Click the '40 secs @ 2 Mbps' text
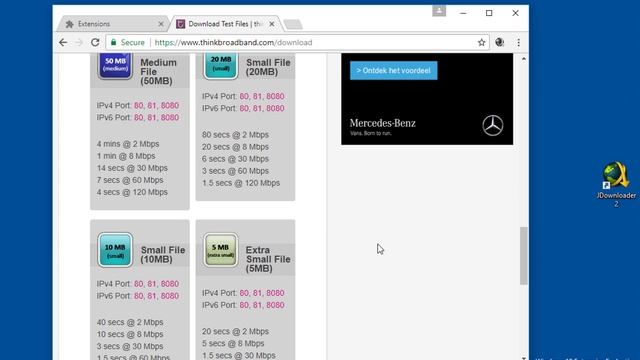The height and width of the screenshot is (360, 640). click(x=130, y=322)
